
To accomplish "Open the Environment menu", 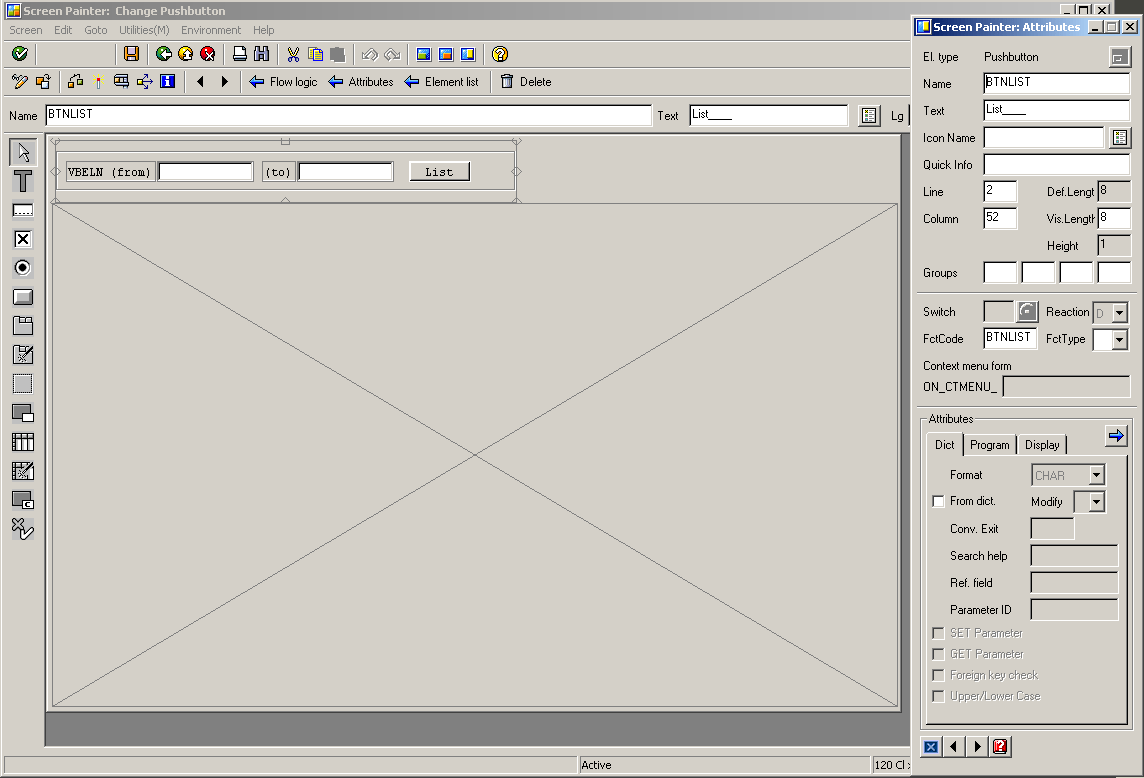I will coord(211,30).
